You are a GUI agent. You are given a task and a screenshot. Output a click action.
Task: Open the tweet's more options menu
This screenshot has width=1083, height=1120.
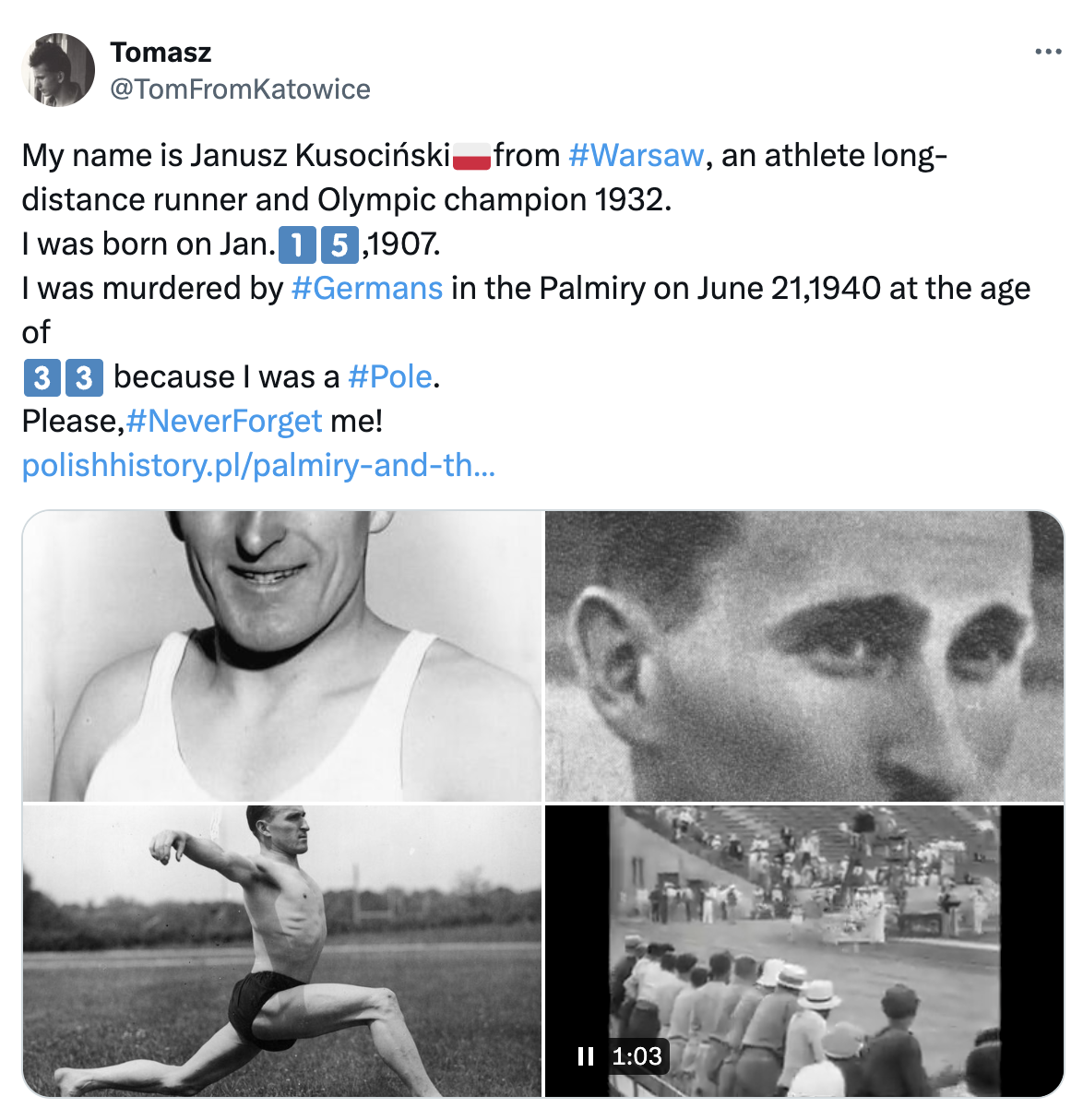click(x=1048, y=53)
